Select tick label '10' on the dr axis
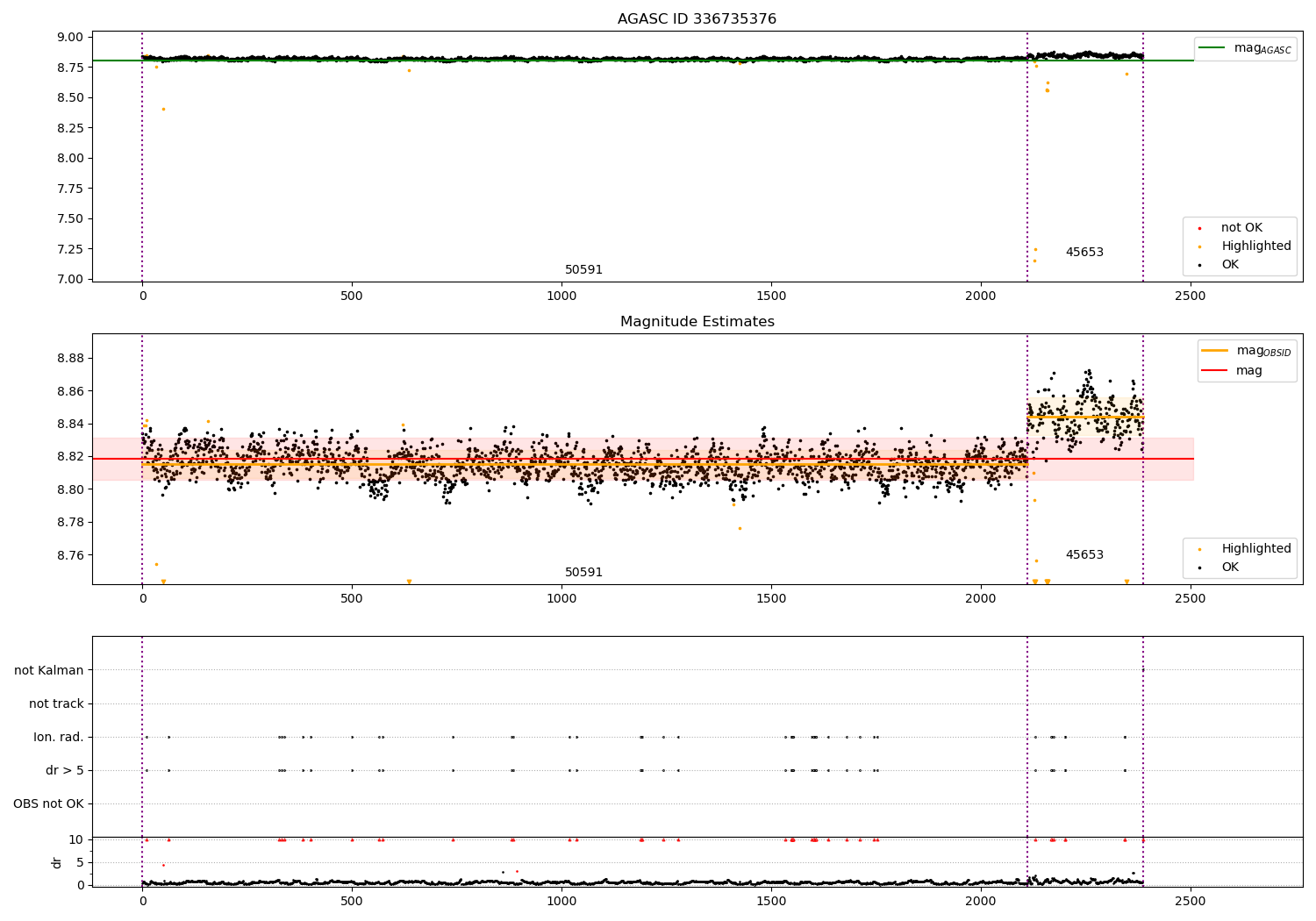 pos(76,839)
